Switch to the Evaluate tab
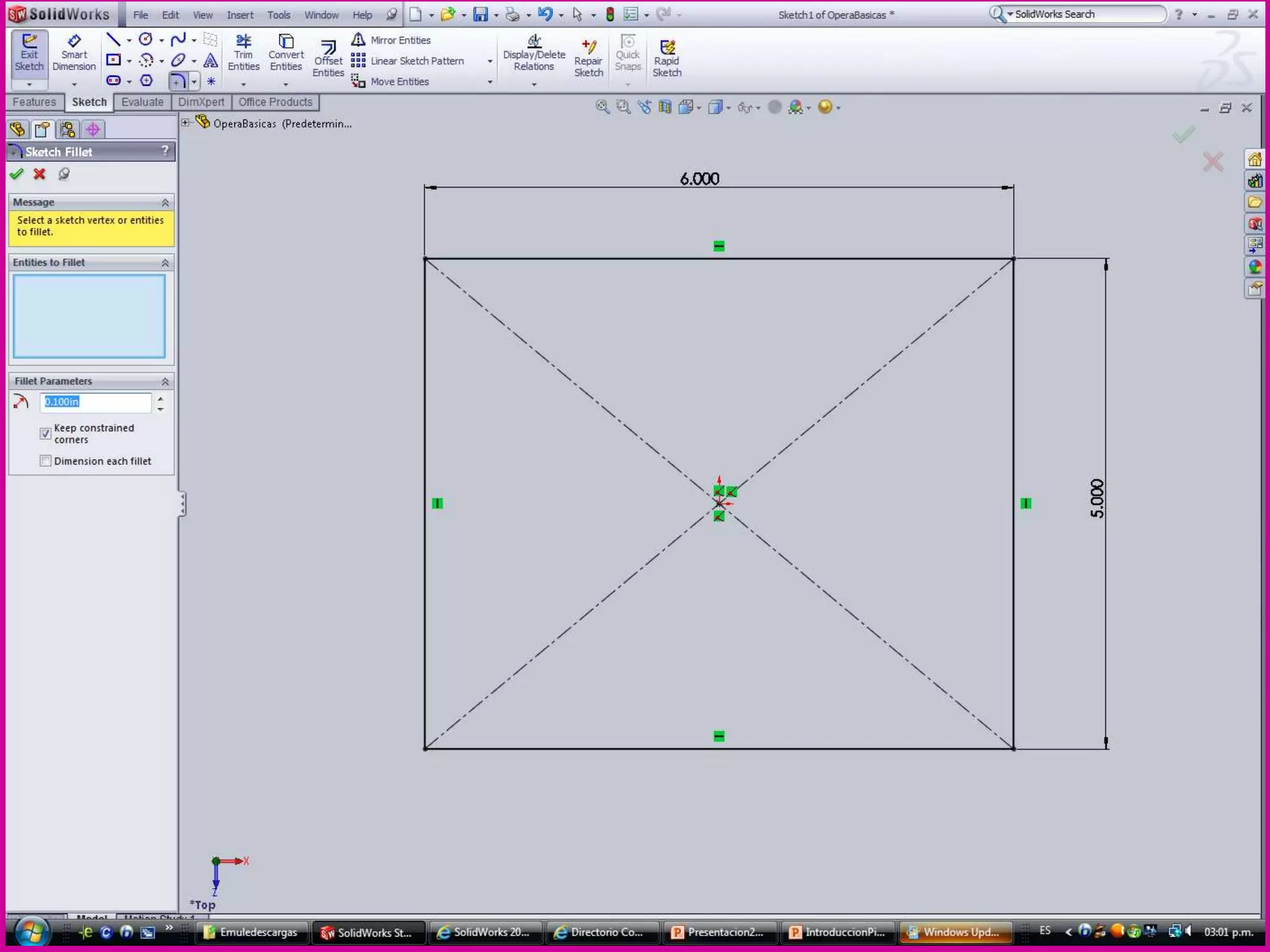This screenshot has height=952, width=1270. tap(142, 102)
